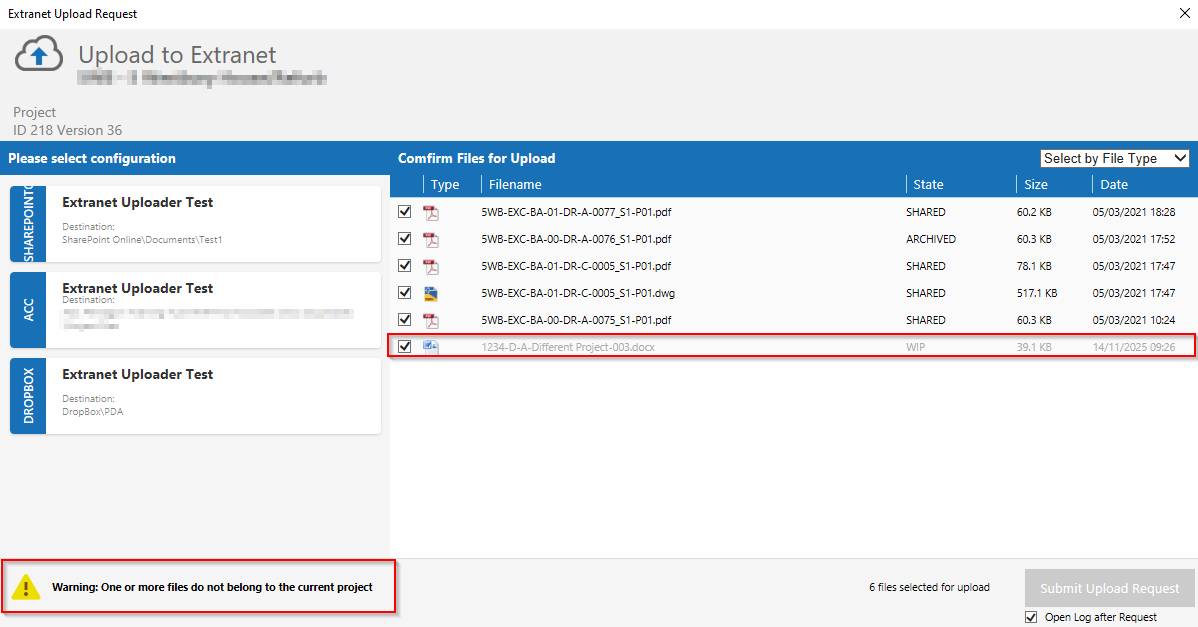The width and height of the screenshot is (1198, 627).
Task: Uncheck the ARCHIVED file 0076 checkbox
Action: tap(405, 239)
